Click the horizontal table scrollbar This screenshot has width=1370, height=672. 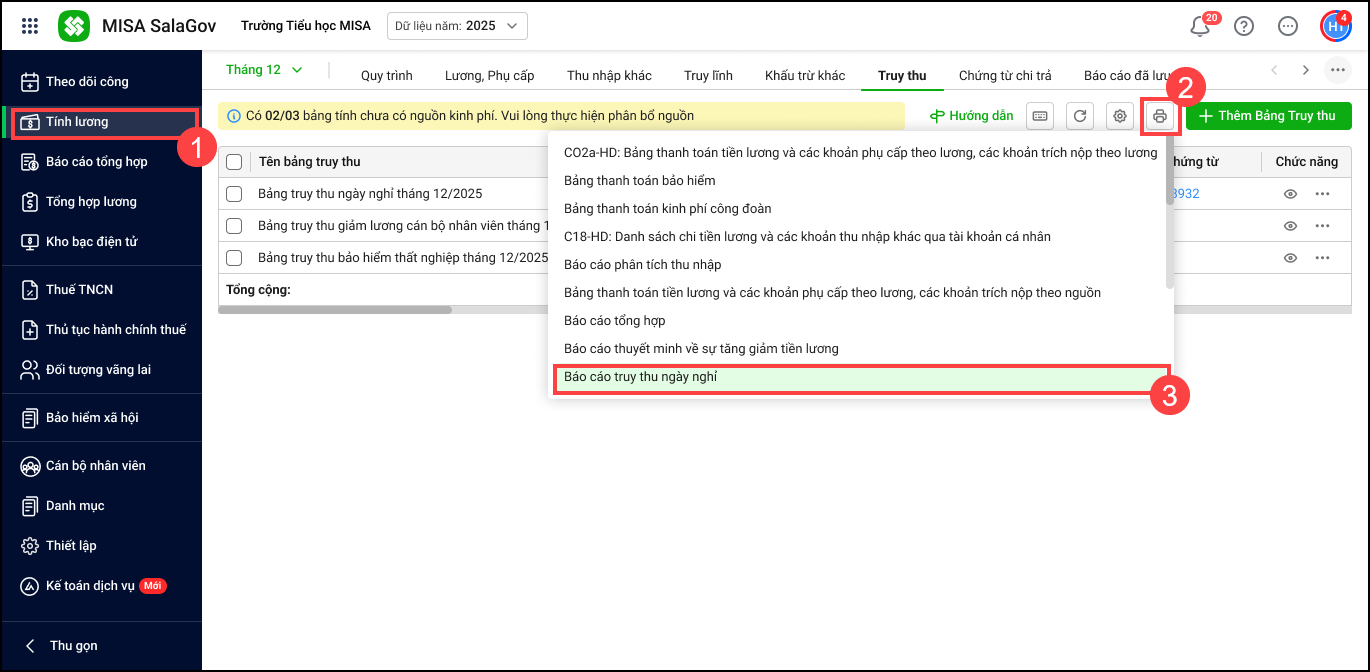[x=335, y=310]
